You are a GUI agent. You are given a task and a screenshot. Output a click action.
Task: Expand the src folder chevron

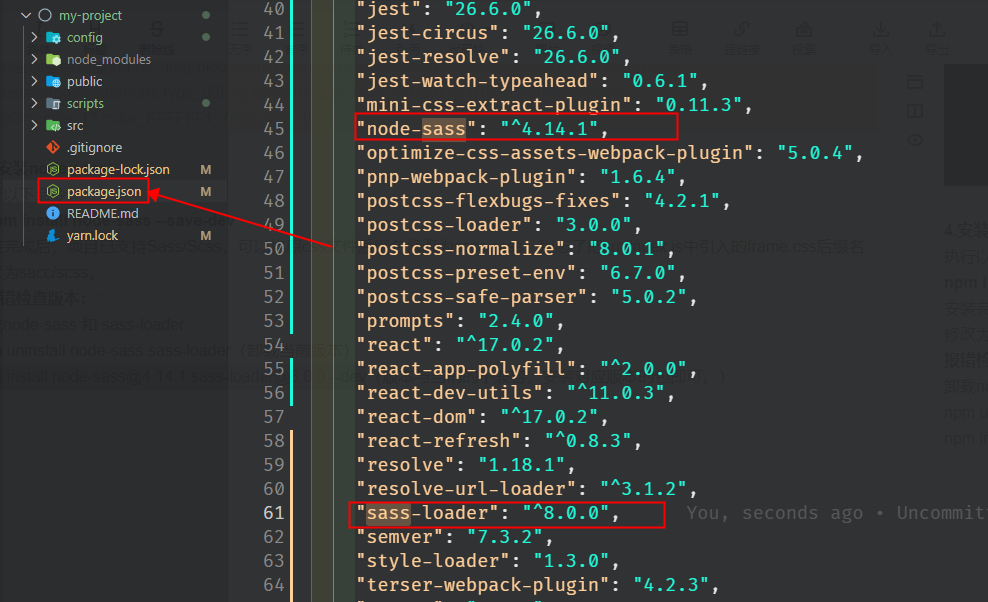pos(34,125)
